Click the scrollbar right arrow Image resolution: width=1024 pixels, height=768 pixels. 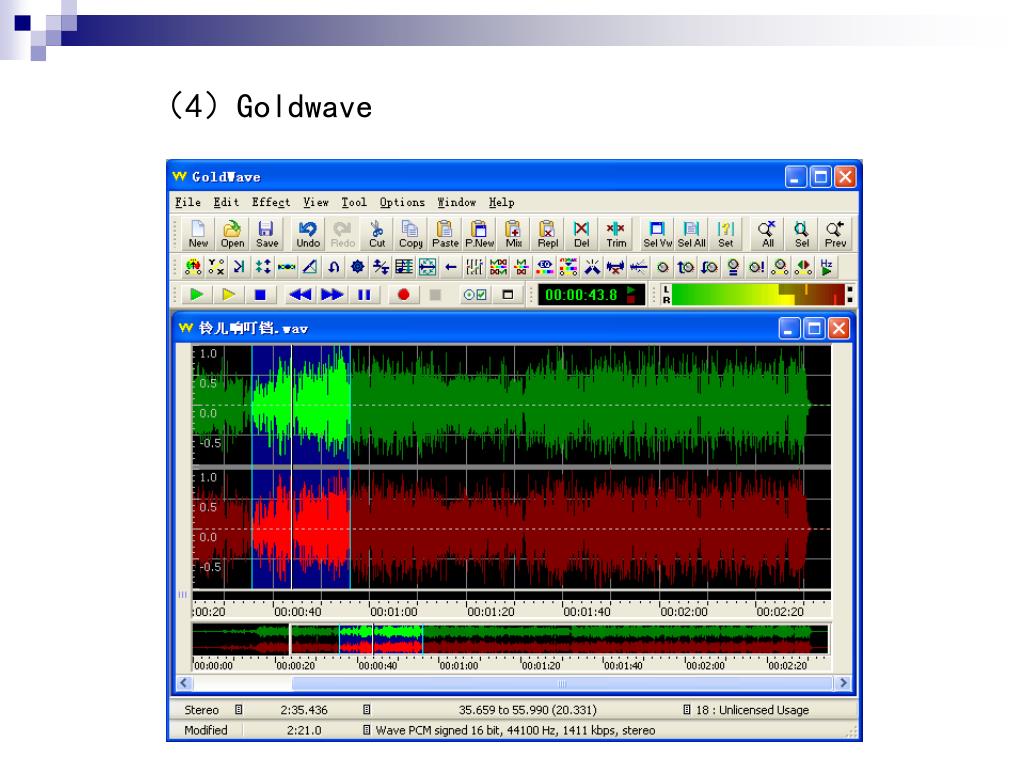click(843, 683)
